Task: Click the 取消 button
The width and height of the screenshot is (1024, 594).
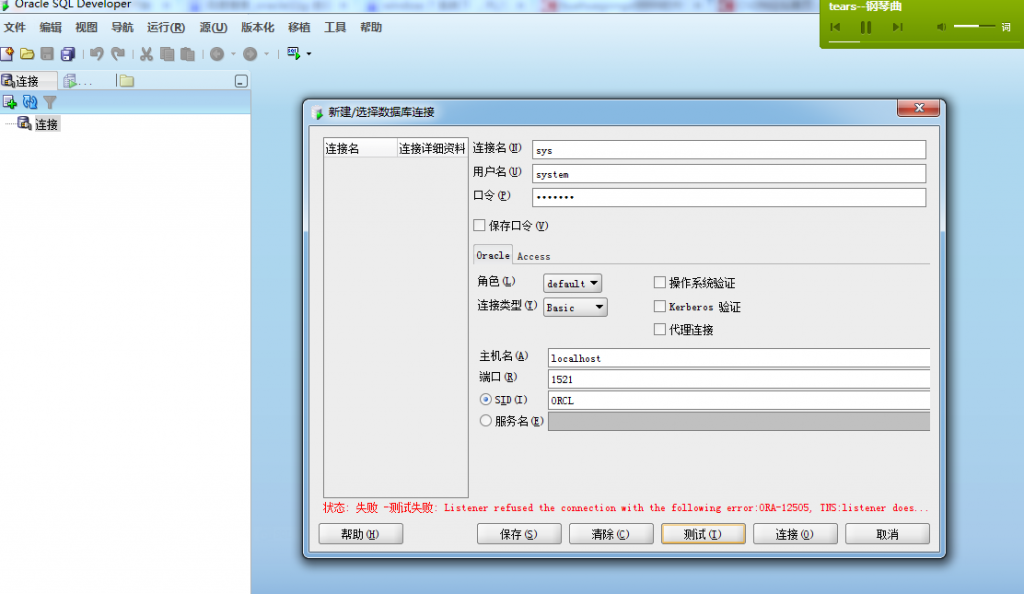Action: coord(888,534)
